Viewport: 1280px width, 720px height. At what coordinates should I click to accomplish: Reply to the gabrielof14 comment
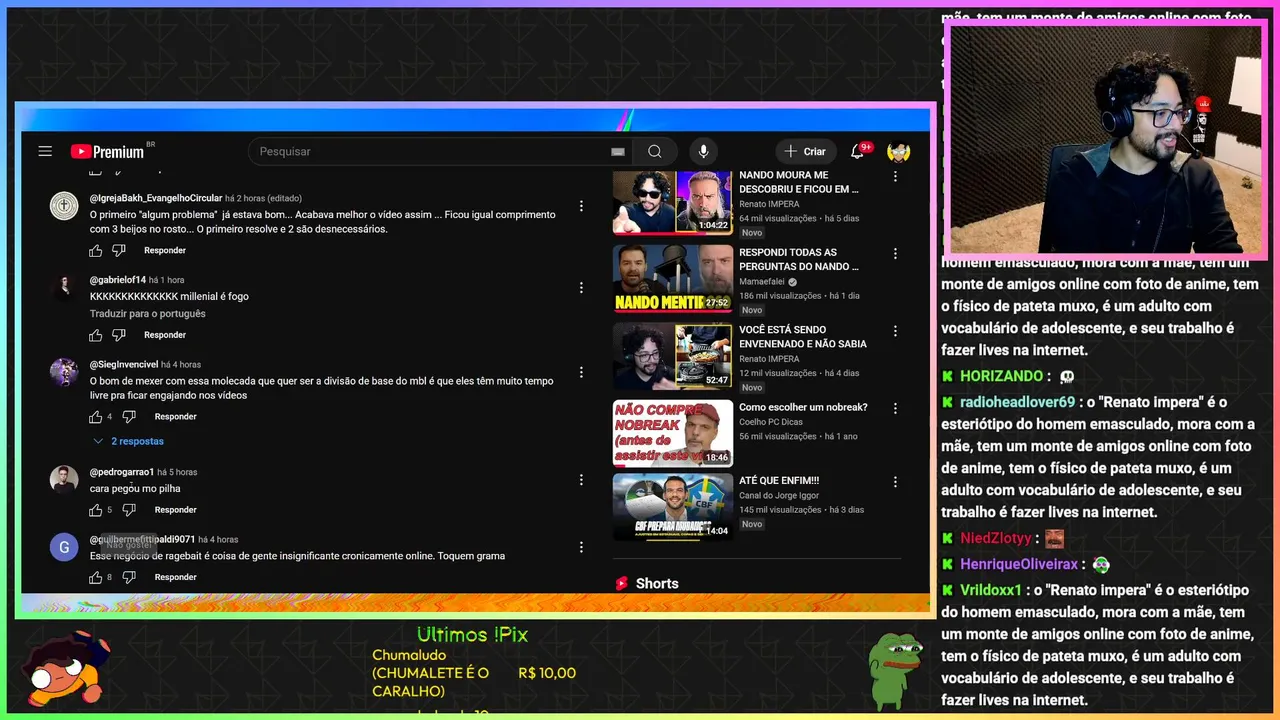pyautogui.click(x=165, y=335)
